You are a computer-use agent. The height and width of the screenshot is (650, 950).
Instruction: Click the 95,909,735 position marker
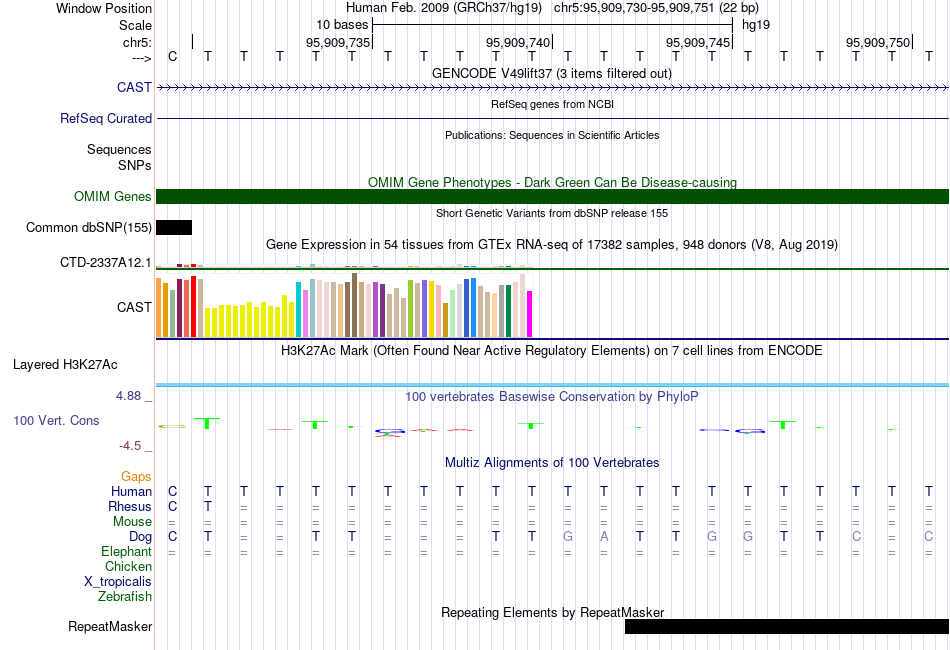tap(337, 42)
